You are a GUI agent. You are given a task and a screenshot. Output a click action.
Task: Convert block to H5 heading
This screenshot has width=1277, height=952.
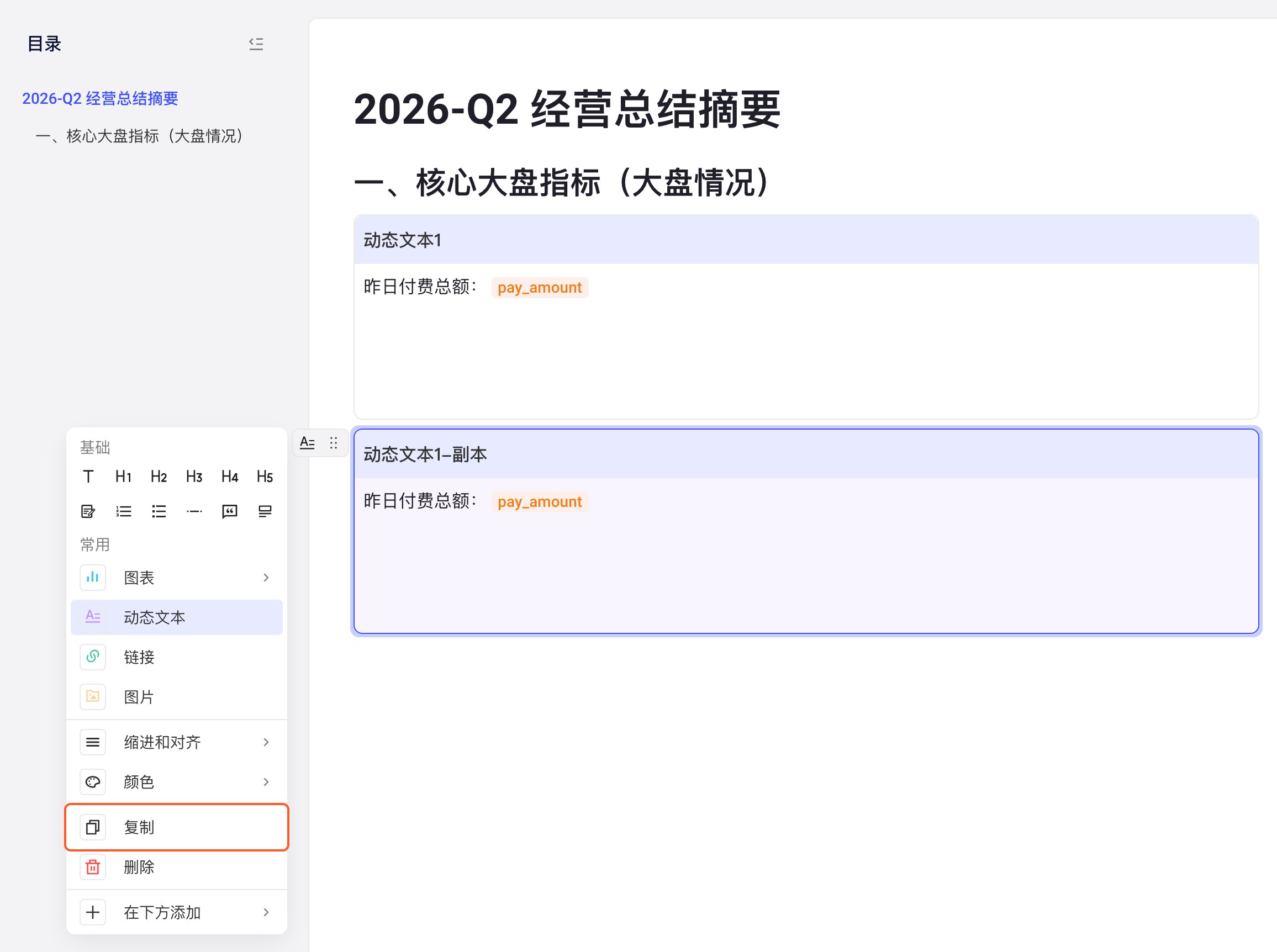[265, 477]
